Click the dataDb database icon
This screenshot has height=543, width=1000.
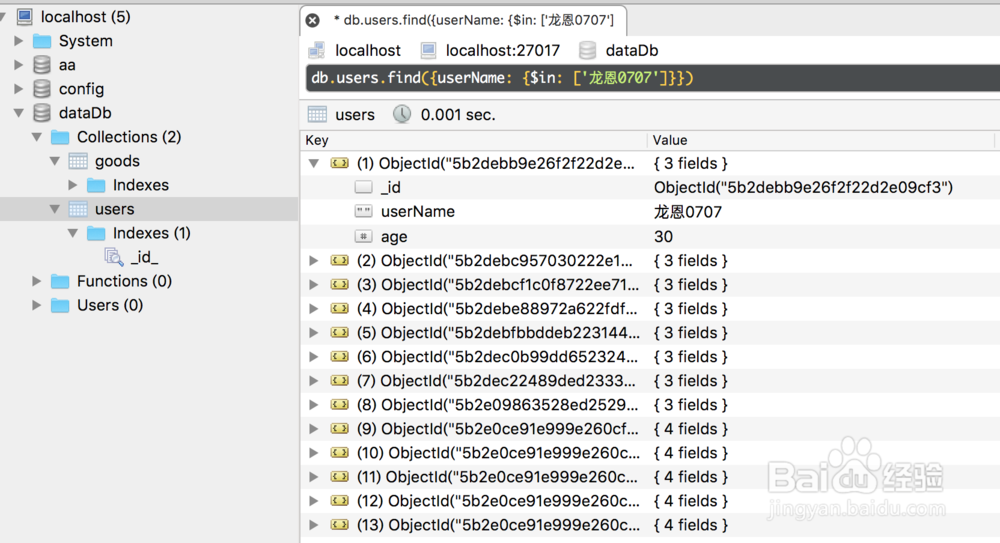[x=42, y=113]
